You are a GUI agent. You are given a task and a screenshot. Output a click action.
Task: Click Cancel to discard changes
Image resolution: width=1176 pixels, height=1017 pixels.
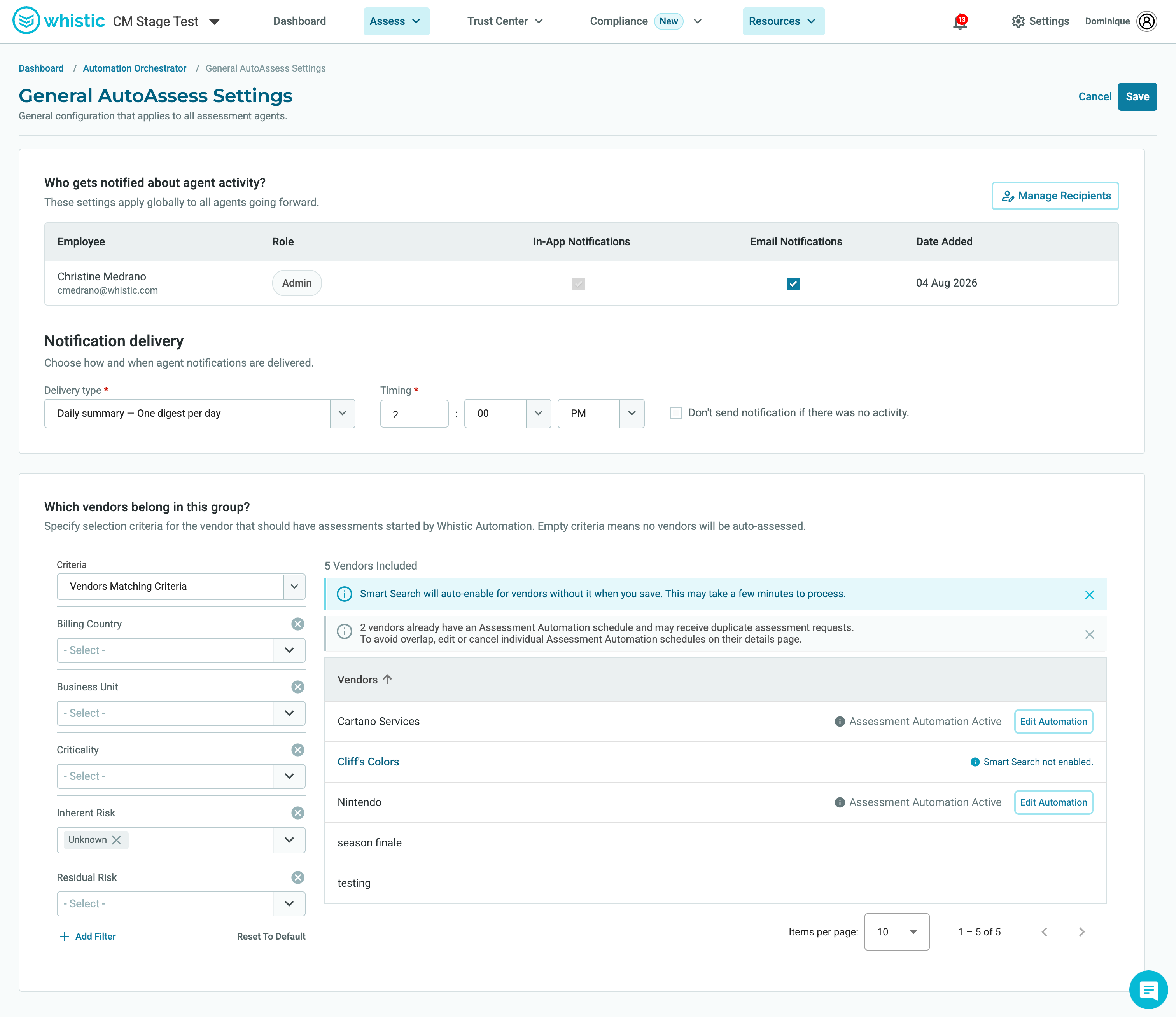(x=1094, y=97)
